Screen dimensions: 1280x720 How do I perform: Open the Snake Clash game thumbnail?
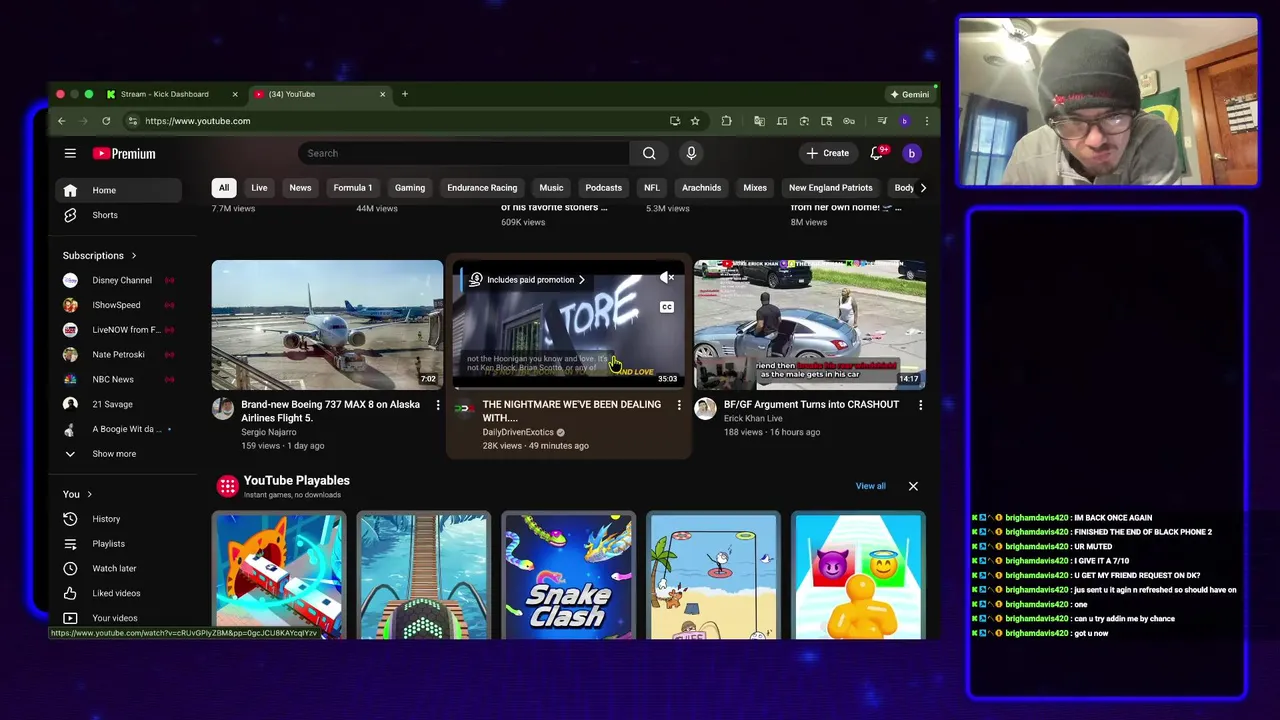(568, 577)
